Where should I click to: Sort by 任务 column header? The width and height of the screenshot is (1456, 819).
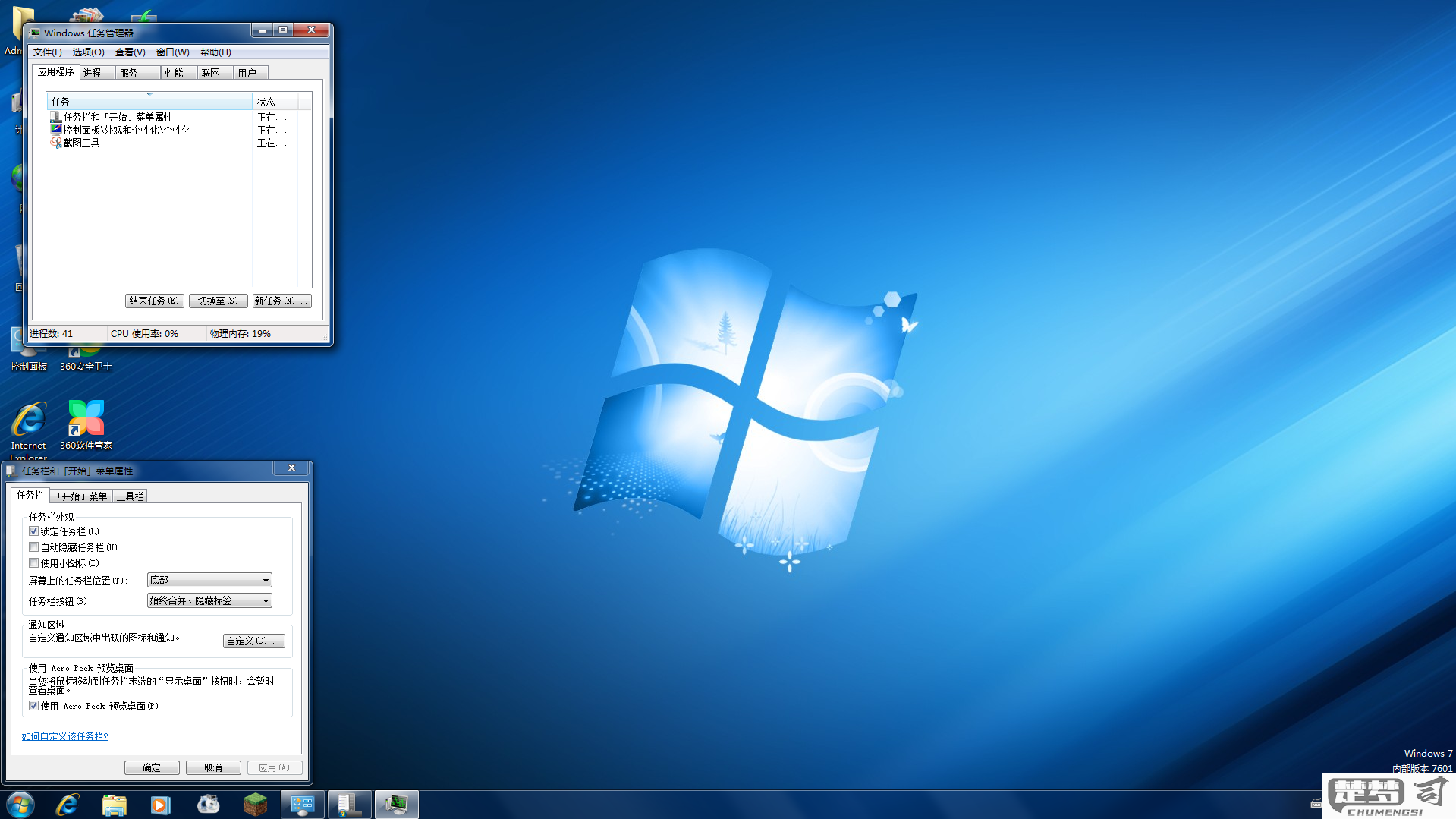[x=149, y=102]
